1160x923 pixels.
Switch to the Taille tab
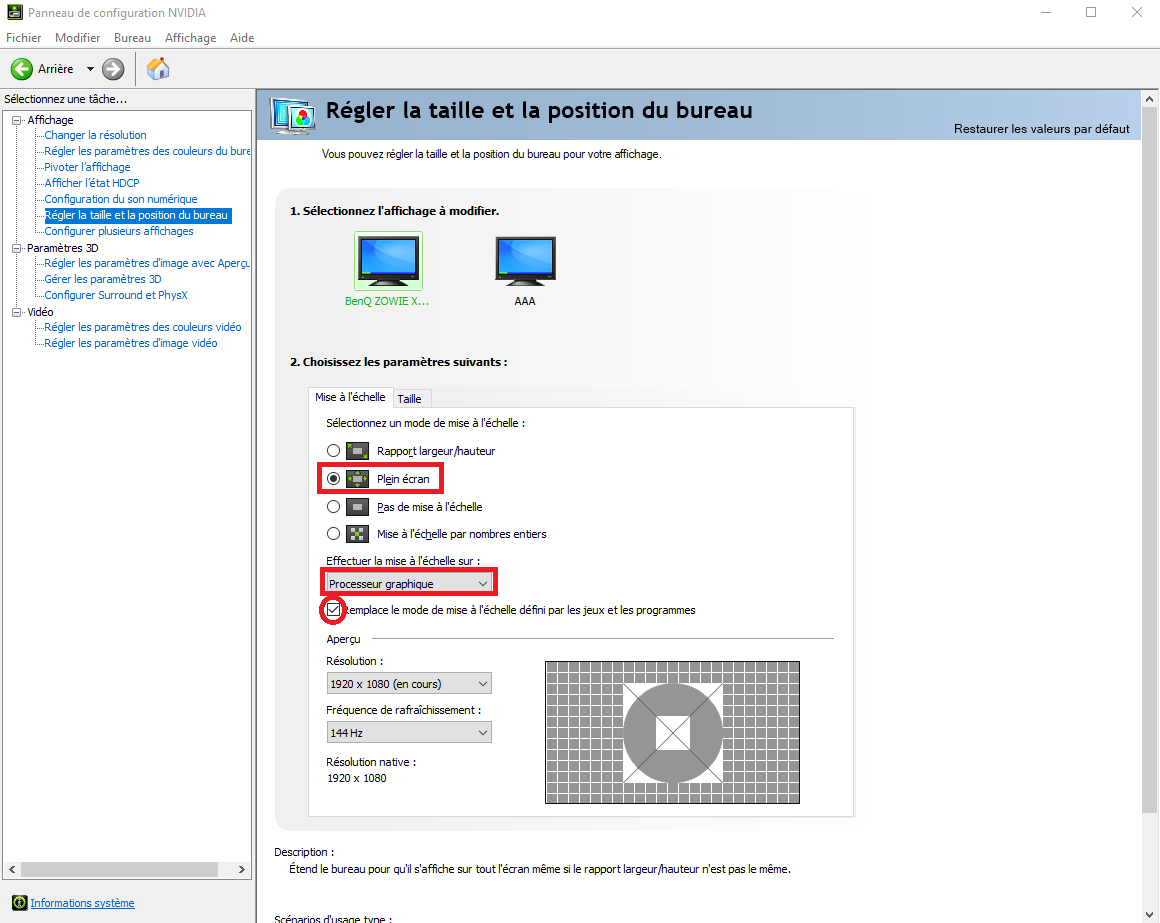(x=410, y=399)
